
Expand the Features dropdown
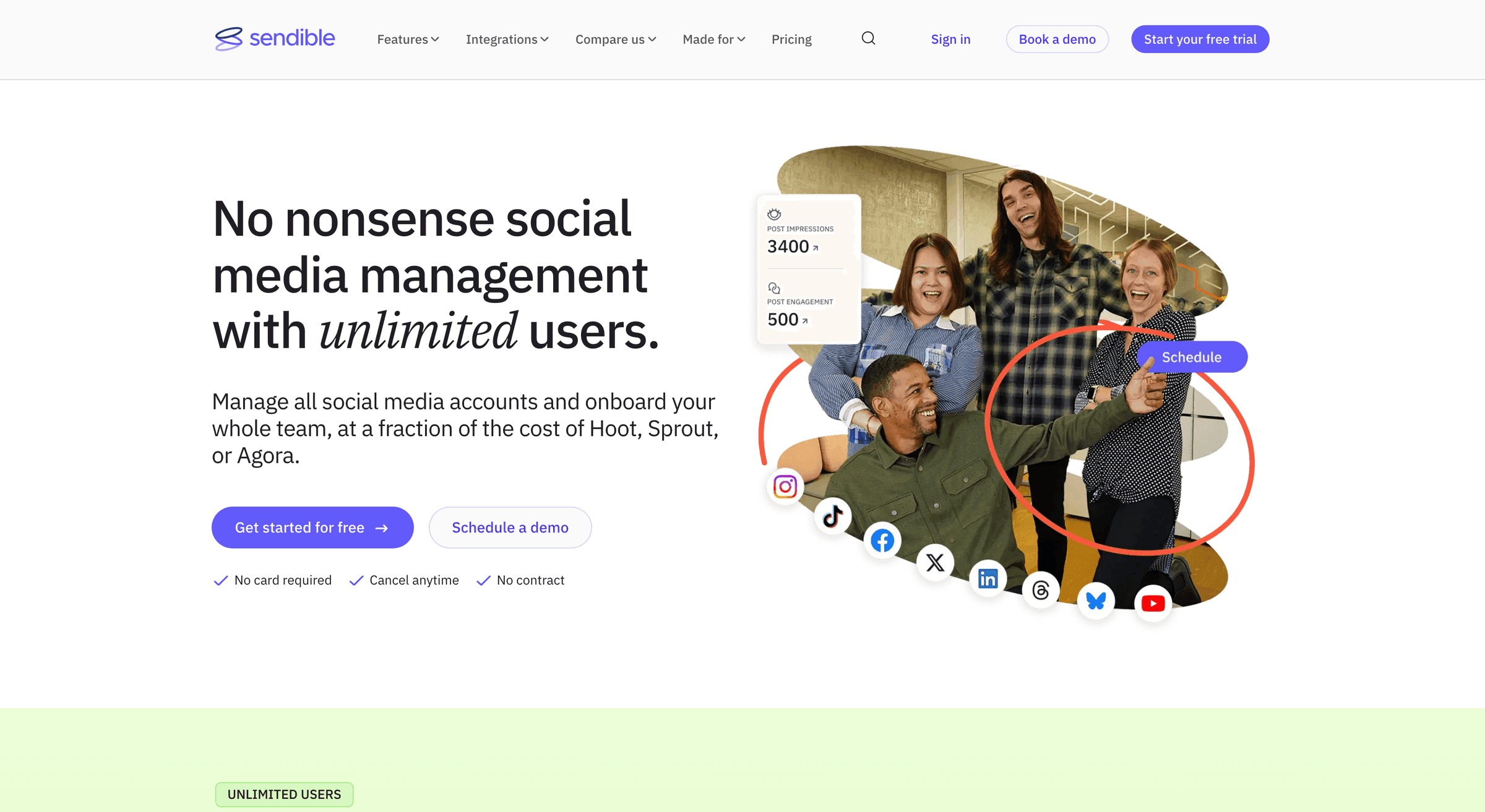tap(408, 39)
